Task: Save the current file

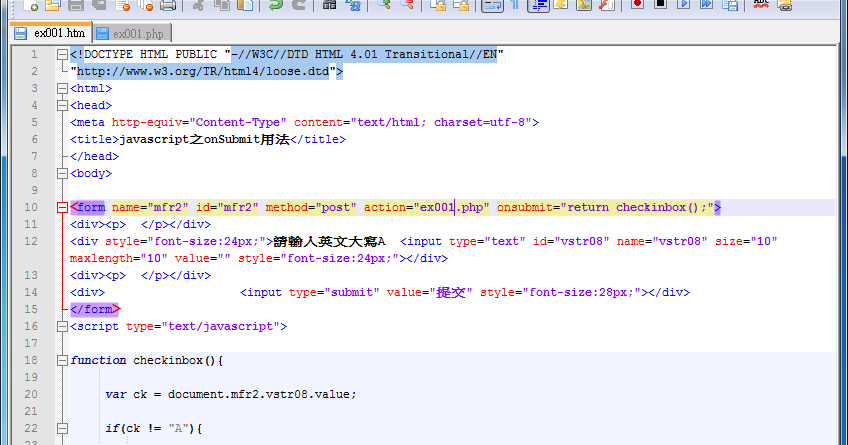Action: [x=76, y=5]
